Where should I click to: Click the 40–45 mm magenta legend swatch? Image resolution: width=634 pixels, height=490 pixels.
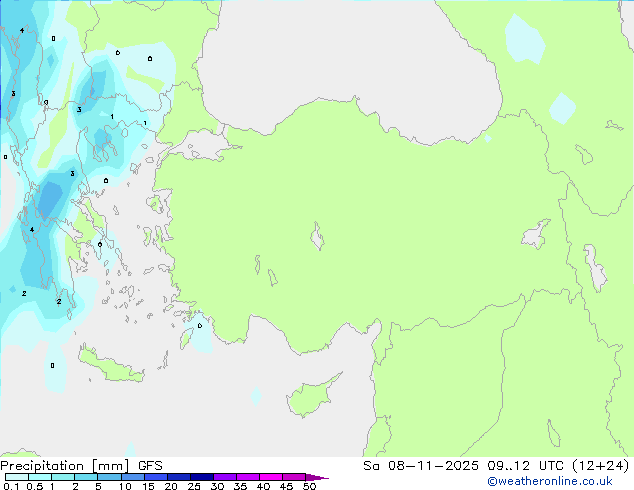click(271, 477)
